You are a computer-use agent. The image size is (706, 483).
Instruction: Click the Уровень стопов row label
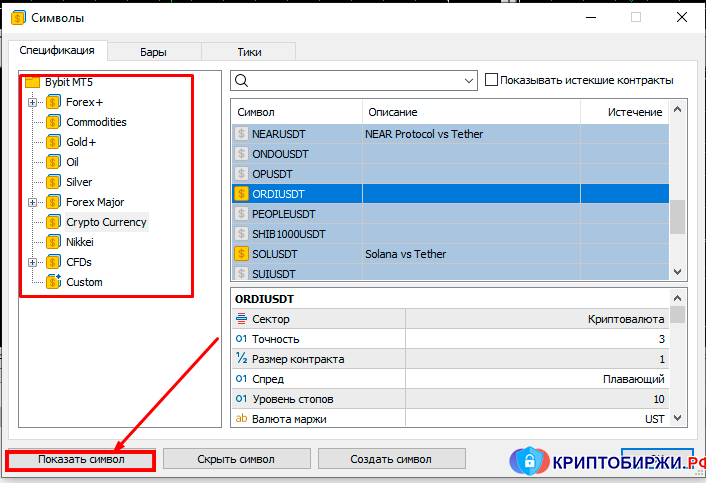pos(293,399)
